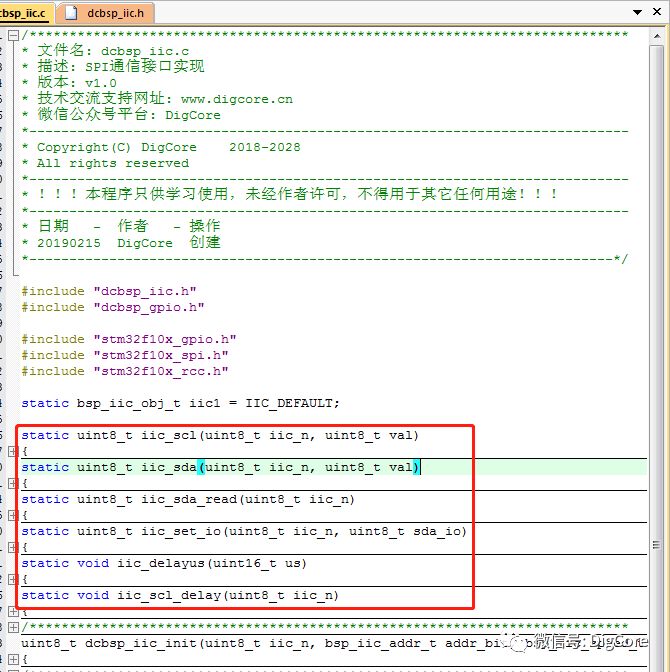Click the iic_sda_read function name
Viewport: 670px width, 672px height.
tap(189, 499)
